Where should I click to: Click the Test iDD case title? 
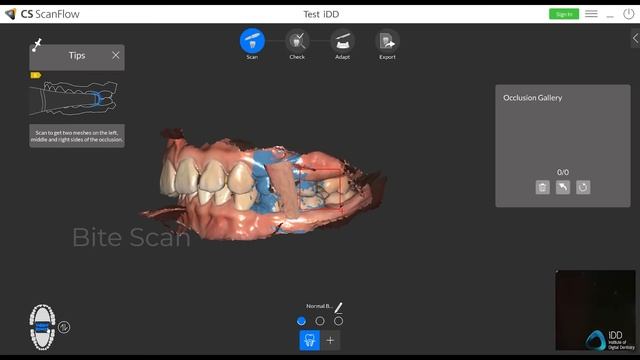321,14
